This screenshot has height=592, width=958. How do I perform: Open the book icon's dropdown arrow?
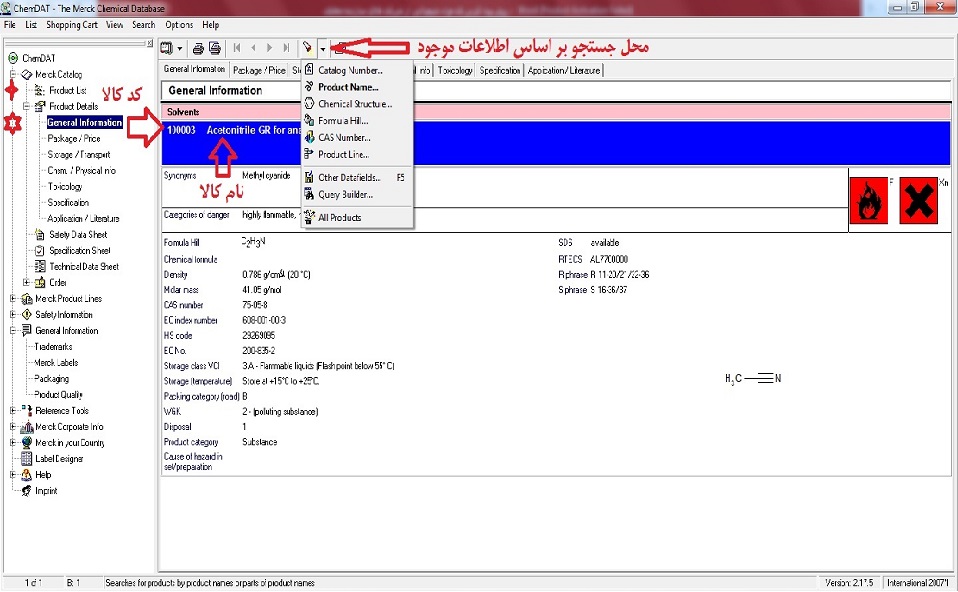[180, 48]
